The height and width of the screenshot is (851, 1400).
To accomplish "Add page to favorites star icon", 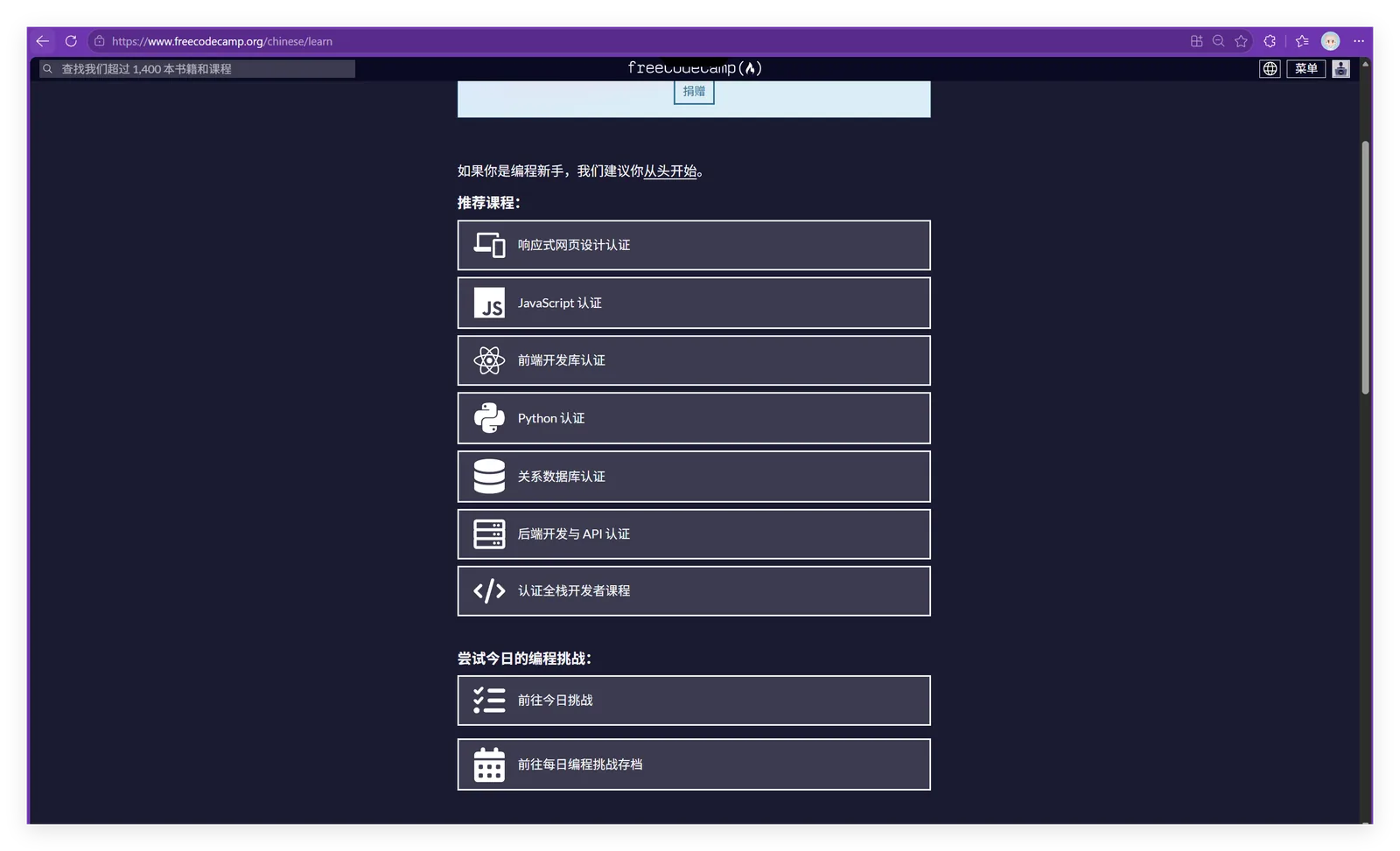I will (x=1241, y=41).
